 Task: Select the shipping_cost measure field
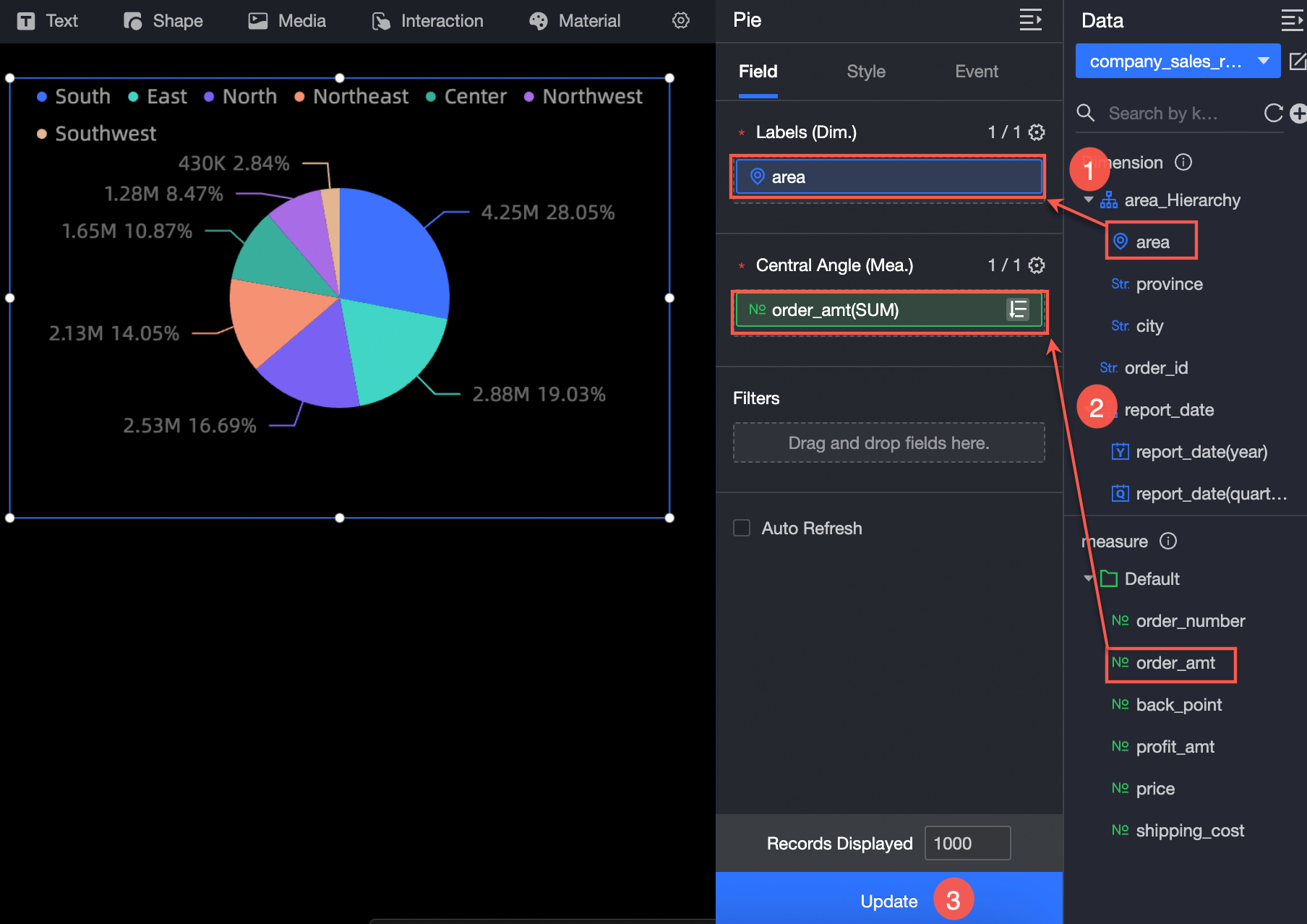pyautogui.click(x=1178, y=831)
